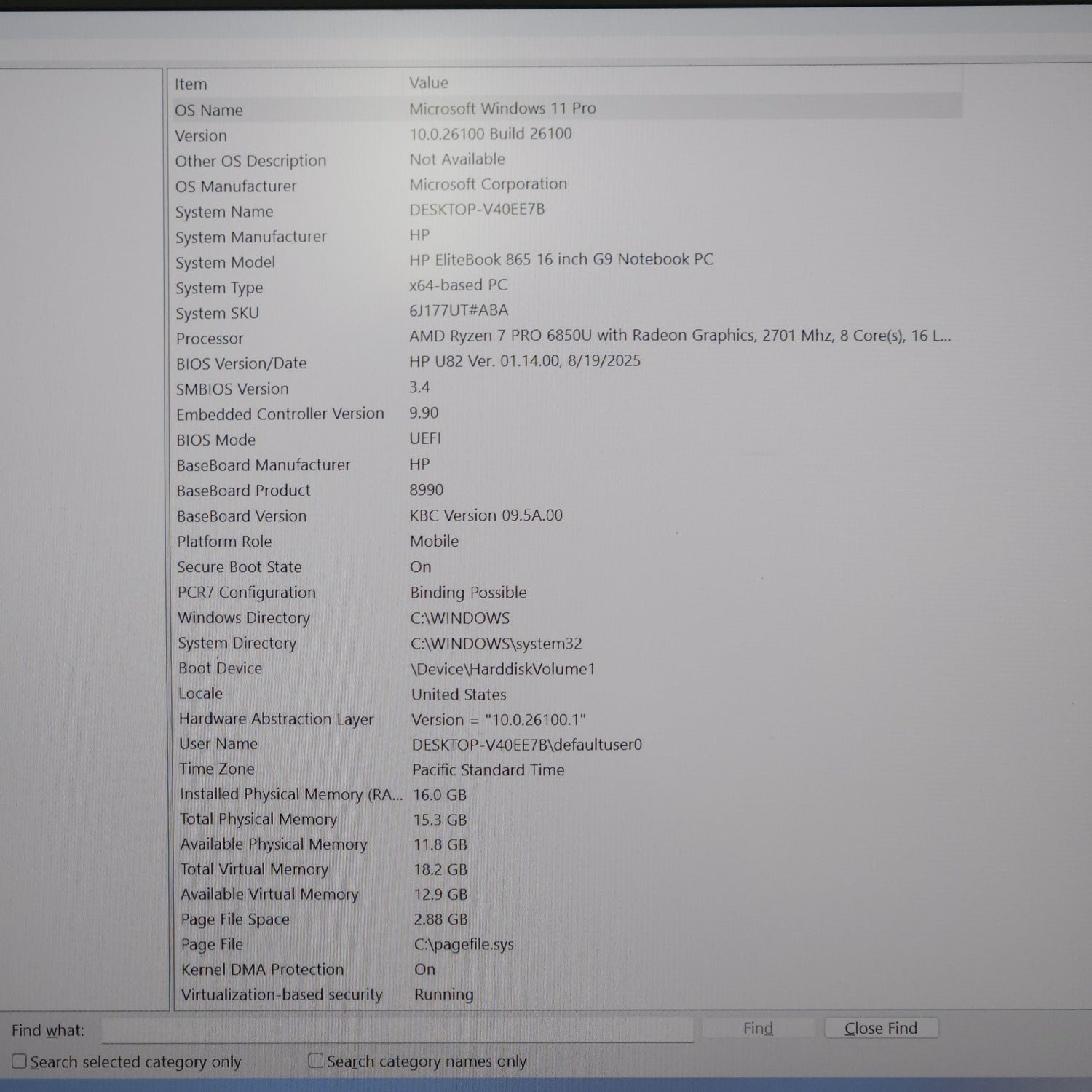Screen dimensions: 1092x1092
Task: Select the Processor row
Action: (210, 339)
